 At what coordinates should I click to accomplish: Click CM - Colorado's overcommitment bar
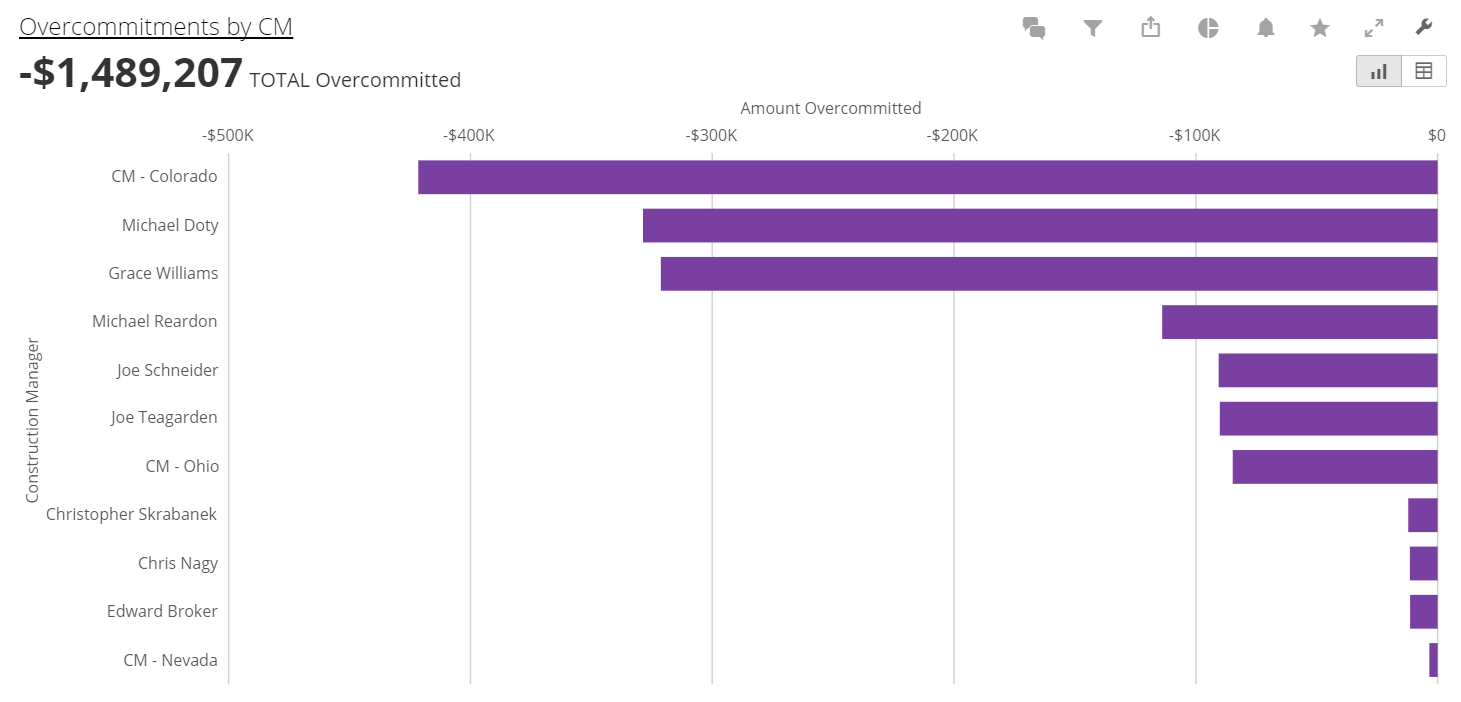[x=900, y=176]
